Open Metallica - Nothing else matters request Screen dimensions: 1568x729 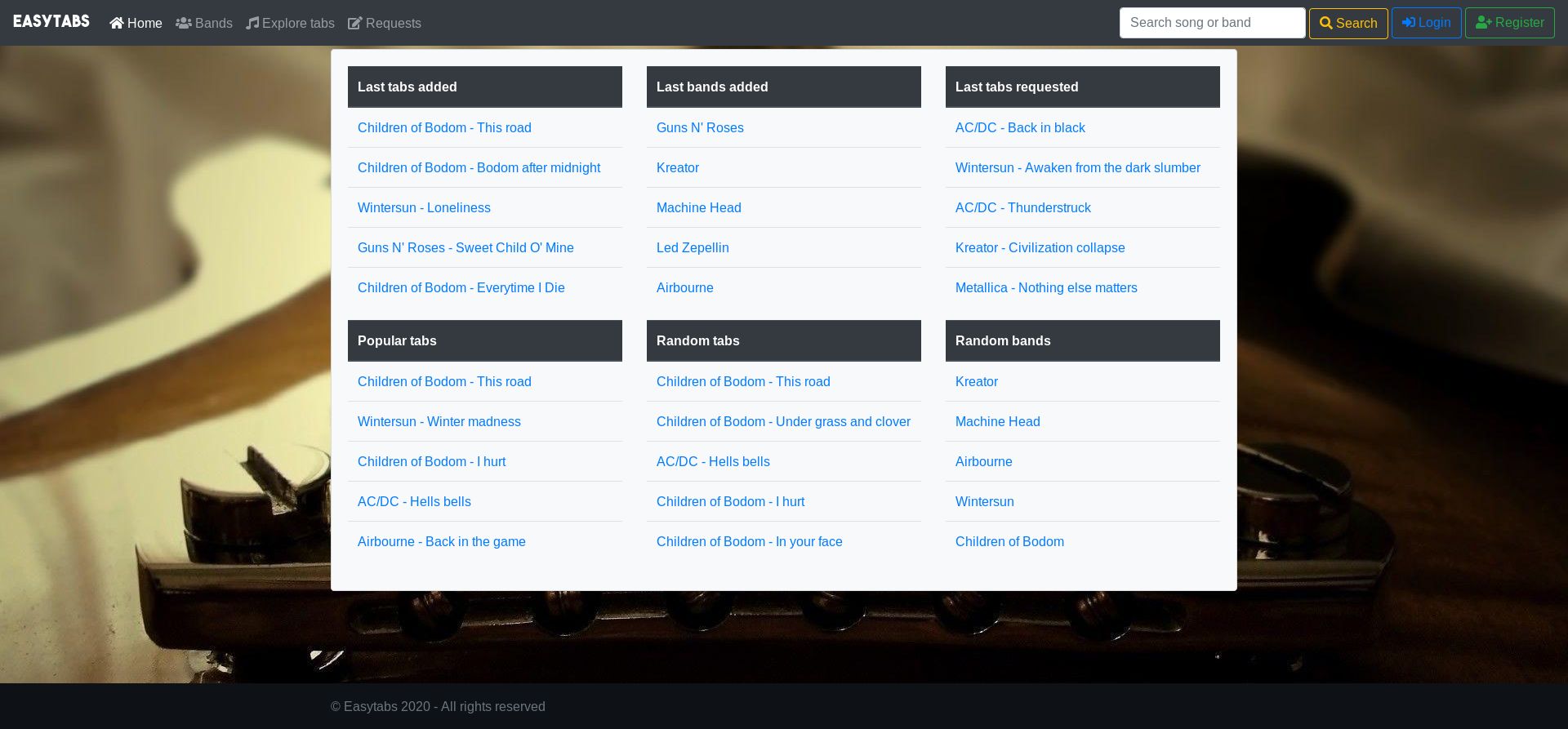tap(1046, 287)
